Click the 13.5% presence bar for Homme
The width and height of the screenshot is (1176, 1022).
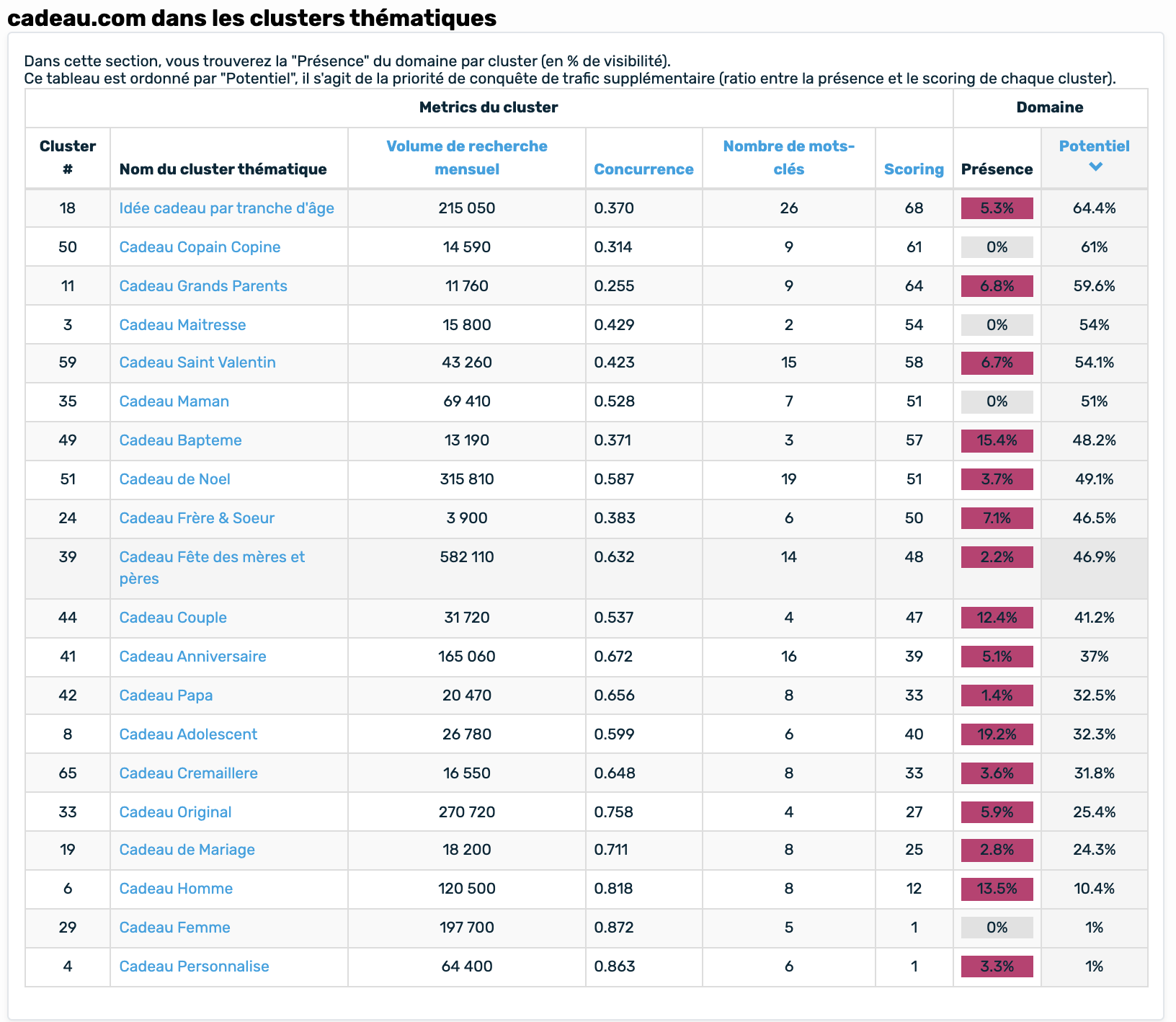coord(997,889)
